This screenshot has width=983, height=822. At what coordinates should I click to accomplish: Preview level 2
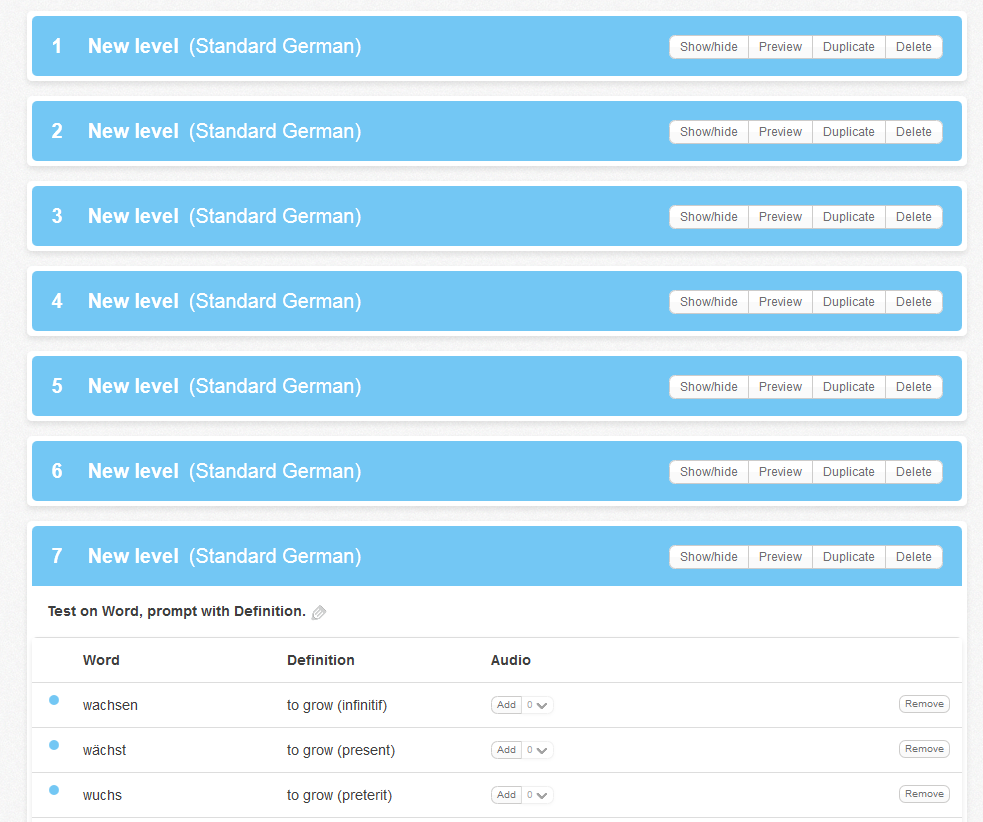pyautogui.click(x=780, y=132)
